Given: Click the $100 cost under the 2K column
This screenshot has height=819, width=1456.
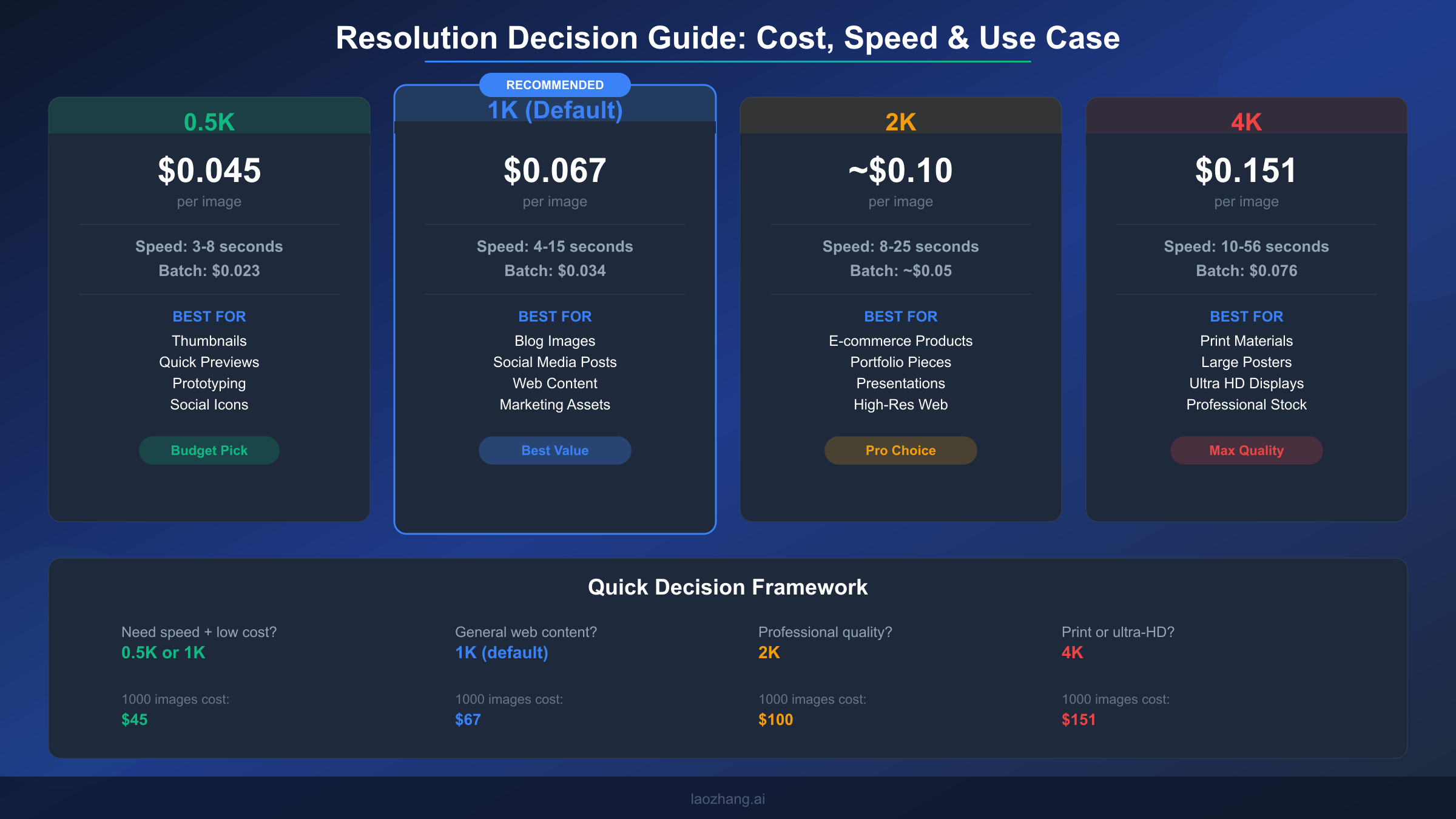Looking at the screenshot, I should [x=775, y=720].
